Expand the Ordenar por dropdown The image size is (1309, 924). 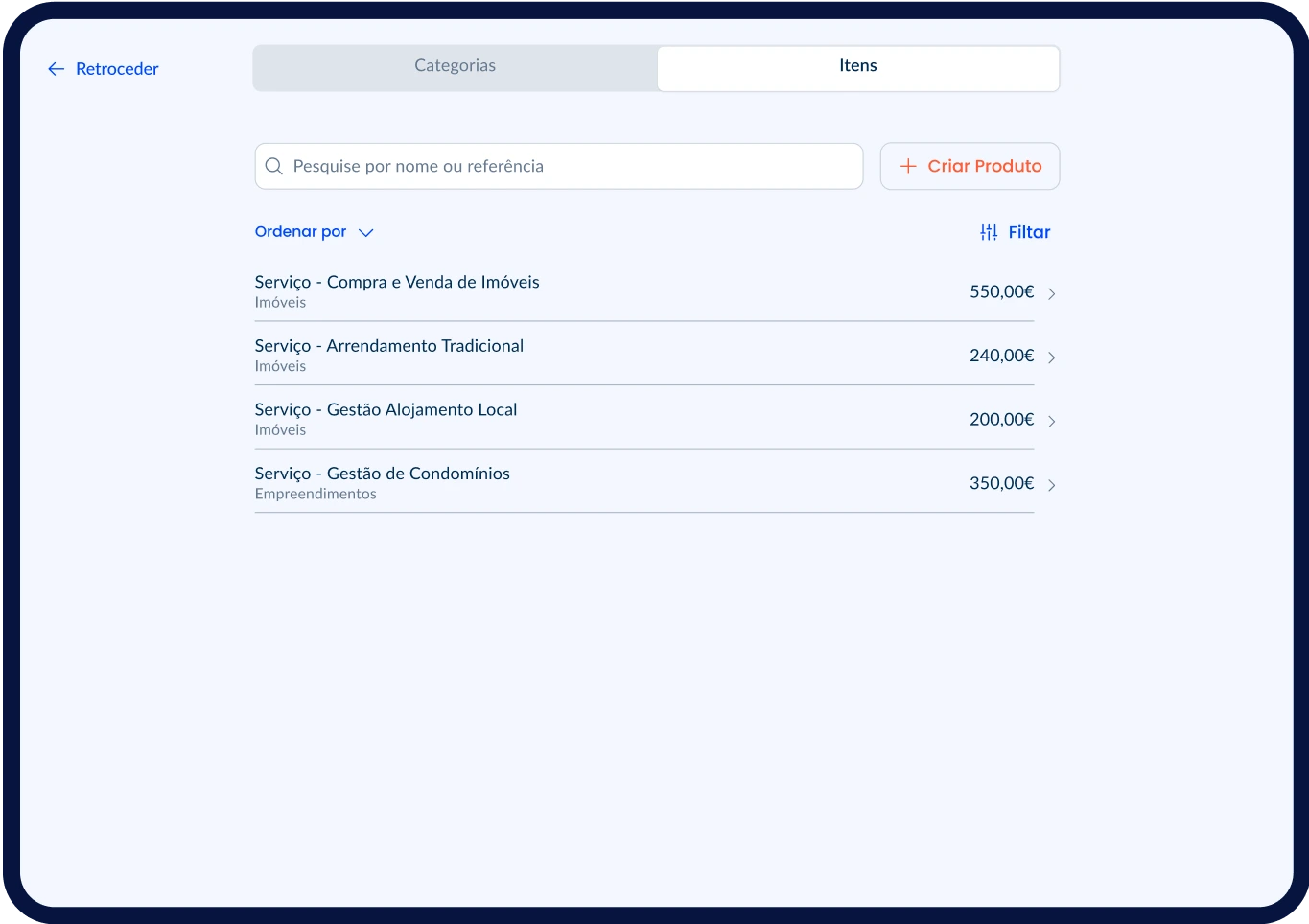(301, 232)
